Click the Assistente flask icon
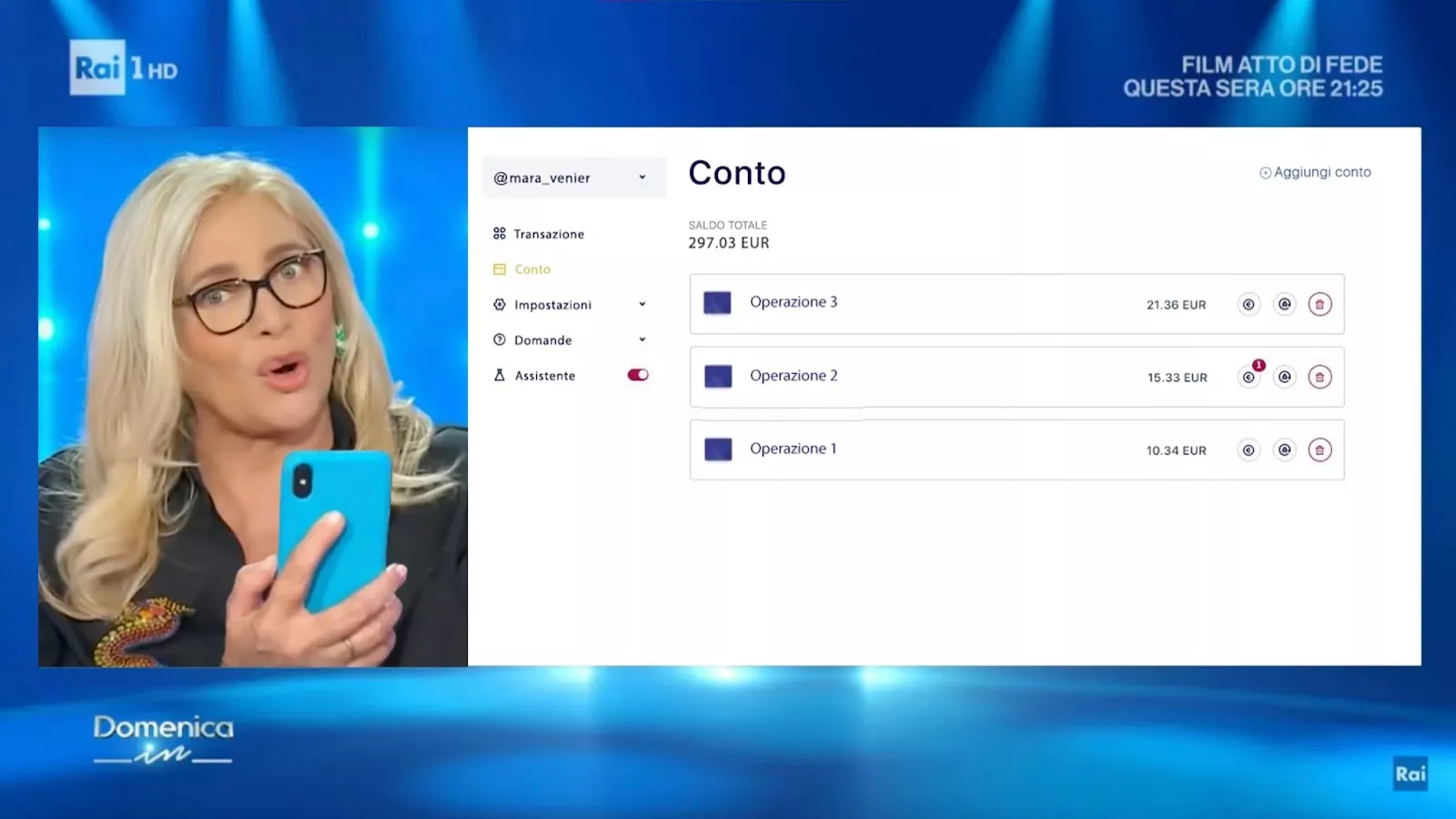 point(499,375)
